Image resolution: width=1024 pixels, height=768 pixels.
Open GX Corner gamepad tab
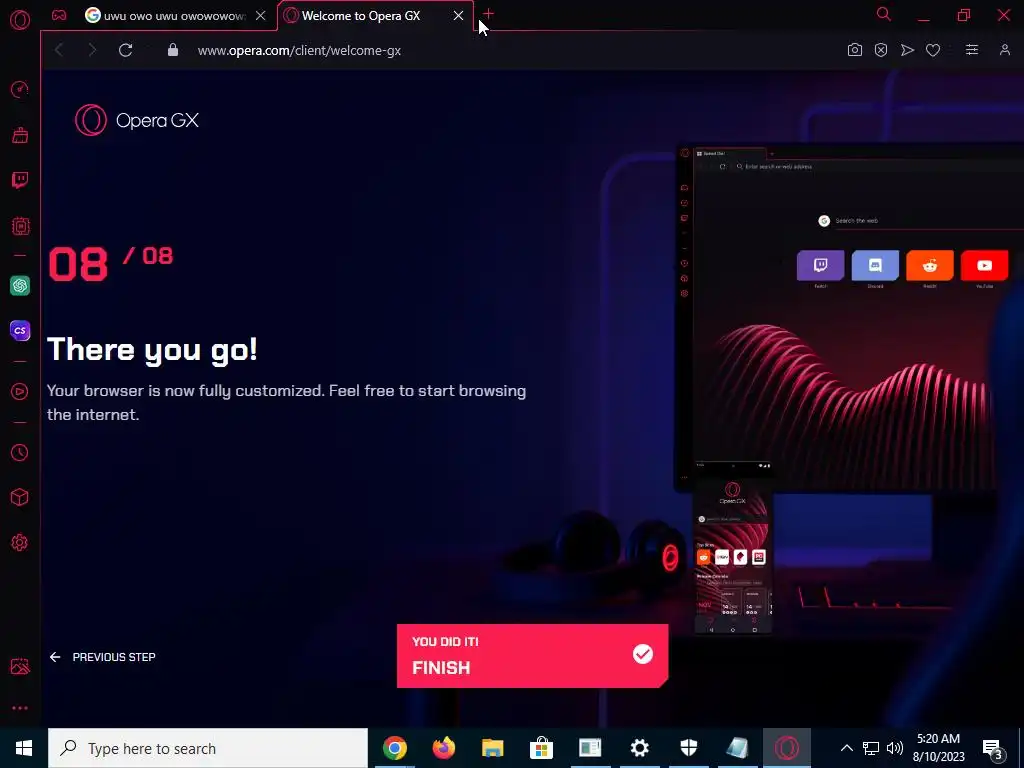tap(59, 15)
